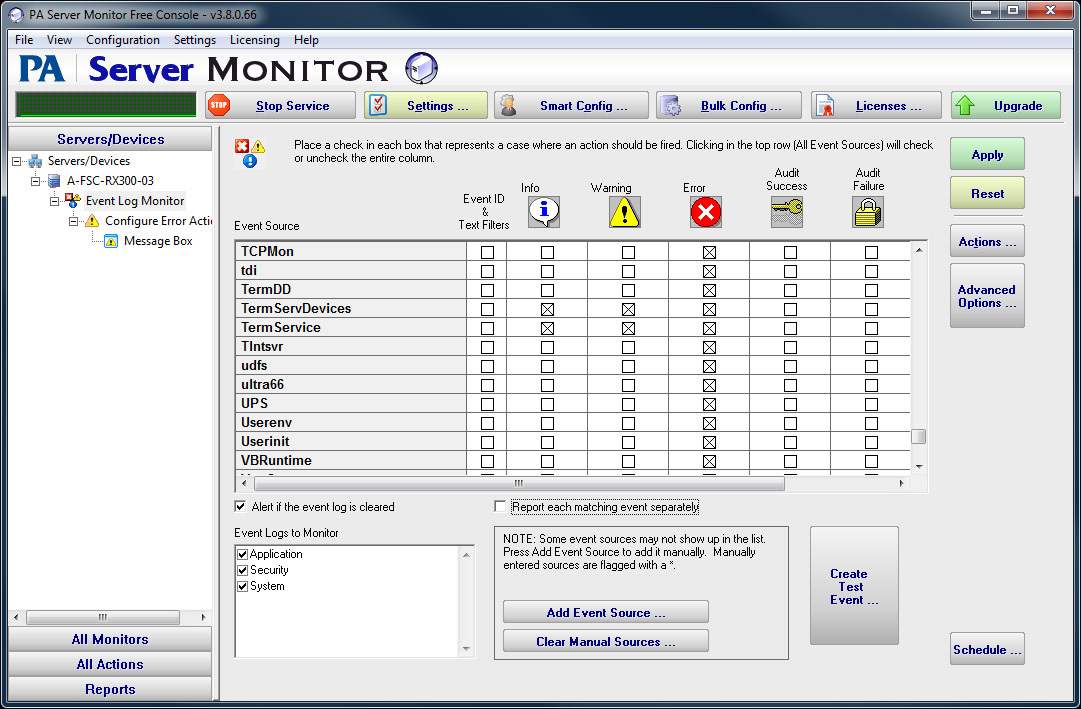Screen dimensions: 1081x709
Task: Collapse the A-FSC-RX300-03 server node
Action: click(36, 181)
